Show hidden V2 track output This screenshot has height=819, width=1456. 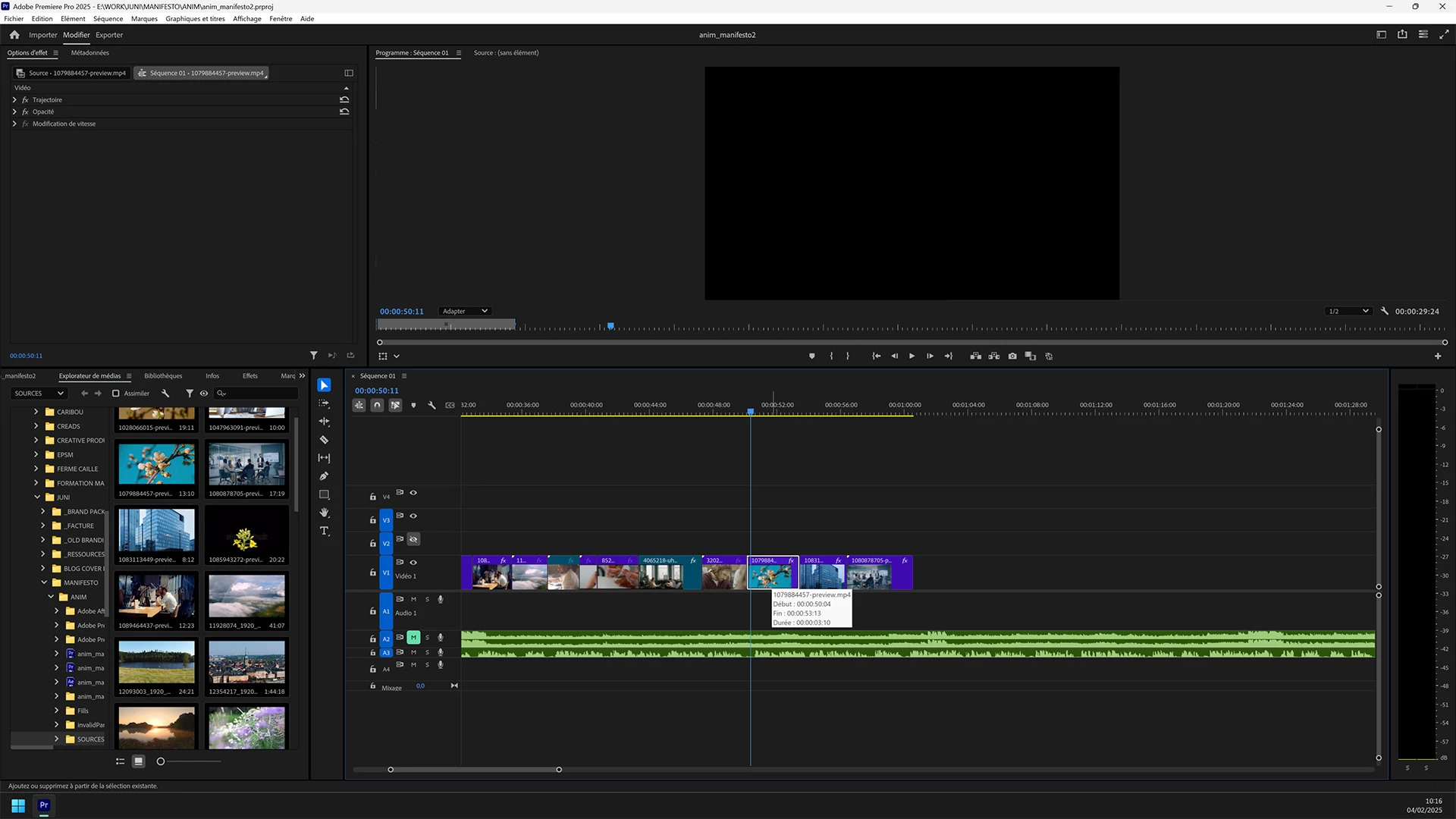tap(413, 539)
